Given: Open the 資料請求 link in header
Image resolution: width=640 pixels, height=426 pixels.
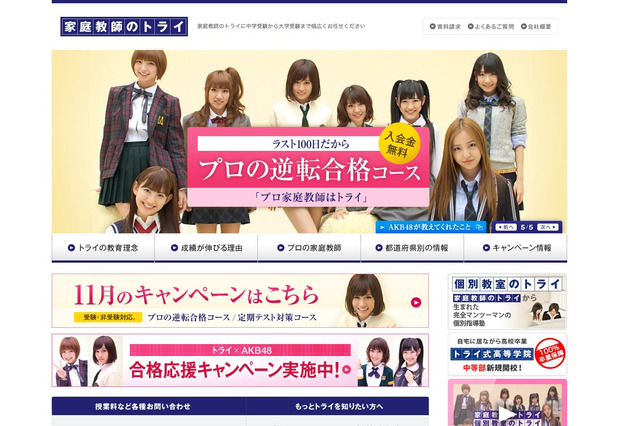Looking at the screenshot, I should pyautogui.click(x=445, y=27).
